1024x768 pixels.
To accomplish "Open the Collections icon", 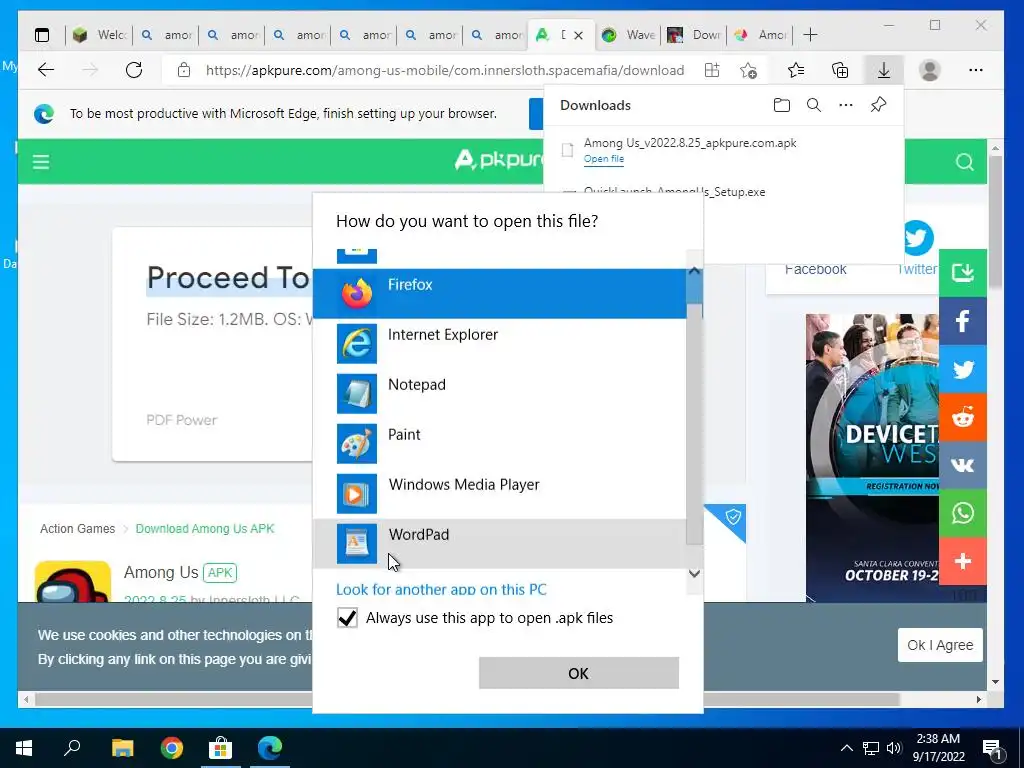I will [840, 70].
